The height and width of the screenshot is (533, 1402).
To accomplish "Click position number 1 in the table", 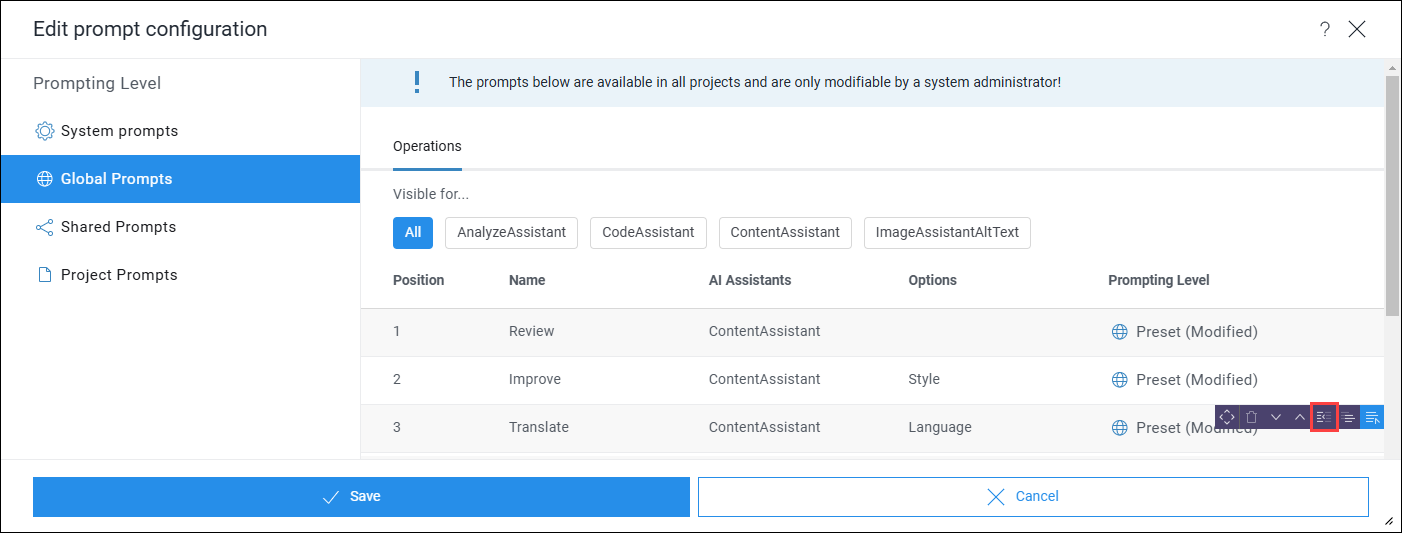I will tap(397, 332).
